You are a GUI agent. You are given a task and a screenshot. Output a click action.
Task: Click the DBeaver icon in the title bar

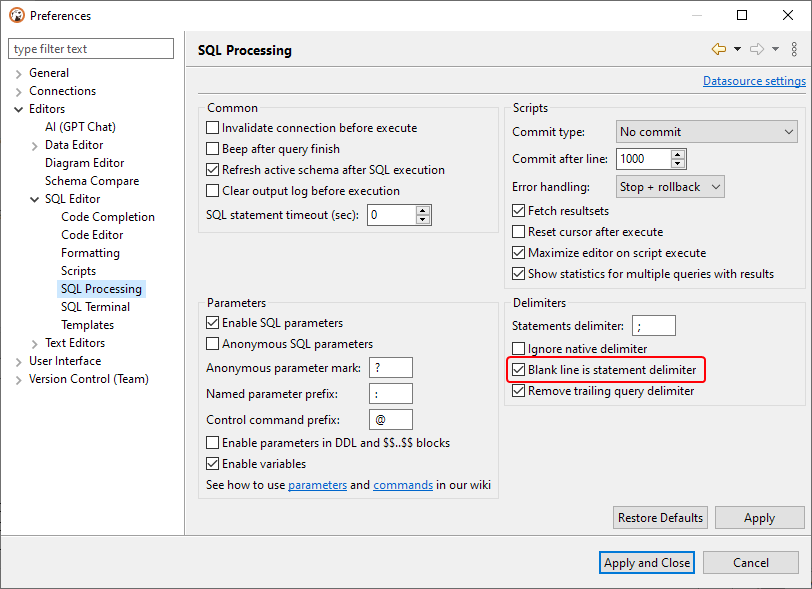tap(16, 15)
